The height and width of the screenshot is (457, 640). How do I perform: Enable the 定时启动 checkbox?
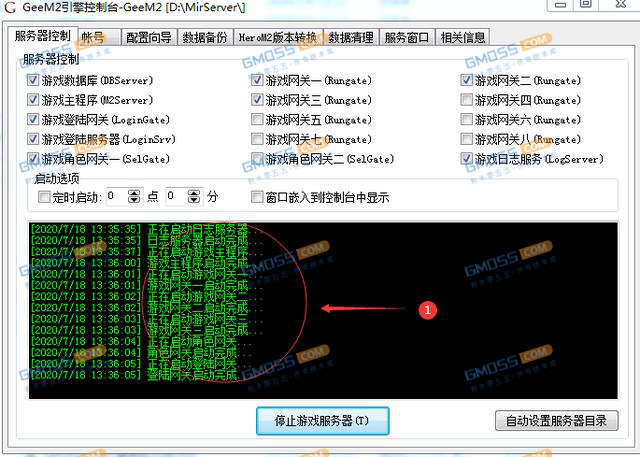44,197
